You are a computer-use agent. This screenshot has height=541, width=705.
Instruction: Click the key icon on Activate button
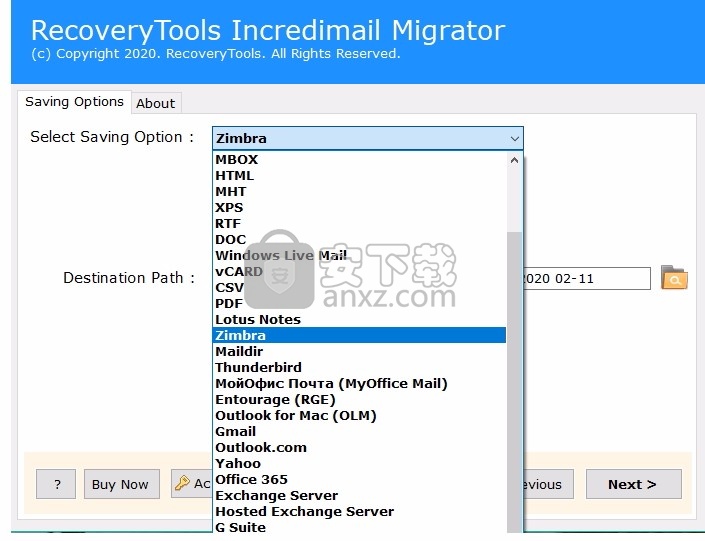point(182,483)
